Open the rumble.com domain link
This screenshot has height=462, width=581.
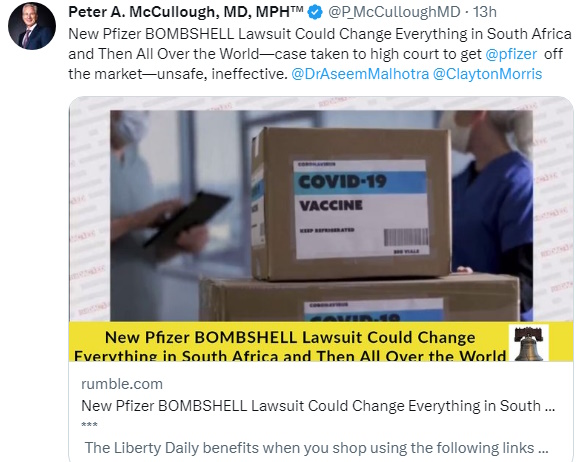point(122,384)
